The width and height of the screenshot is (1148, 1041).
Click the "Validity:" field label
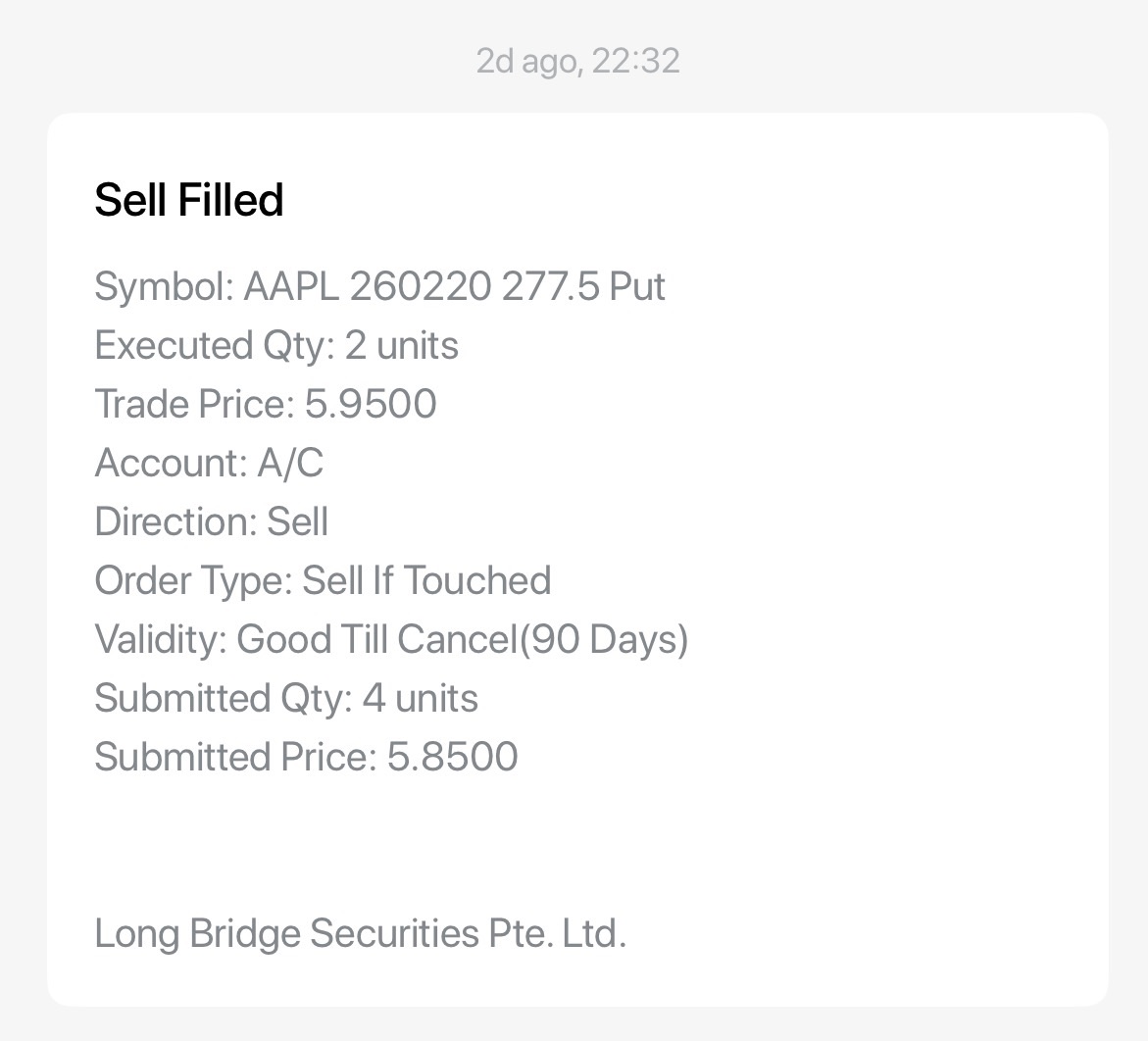(x=161, y=639)
